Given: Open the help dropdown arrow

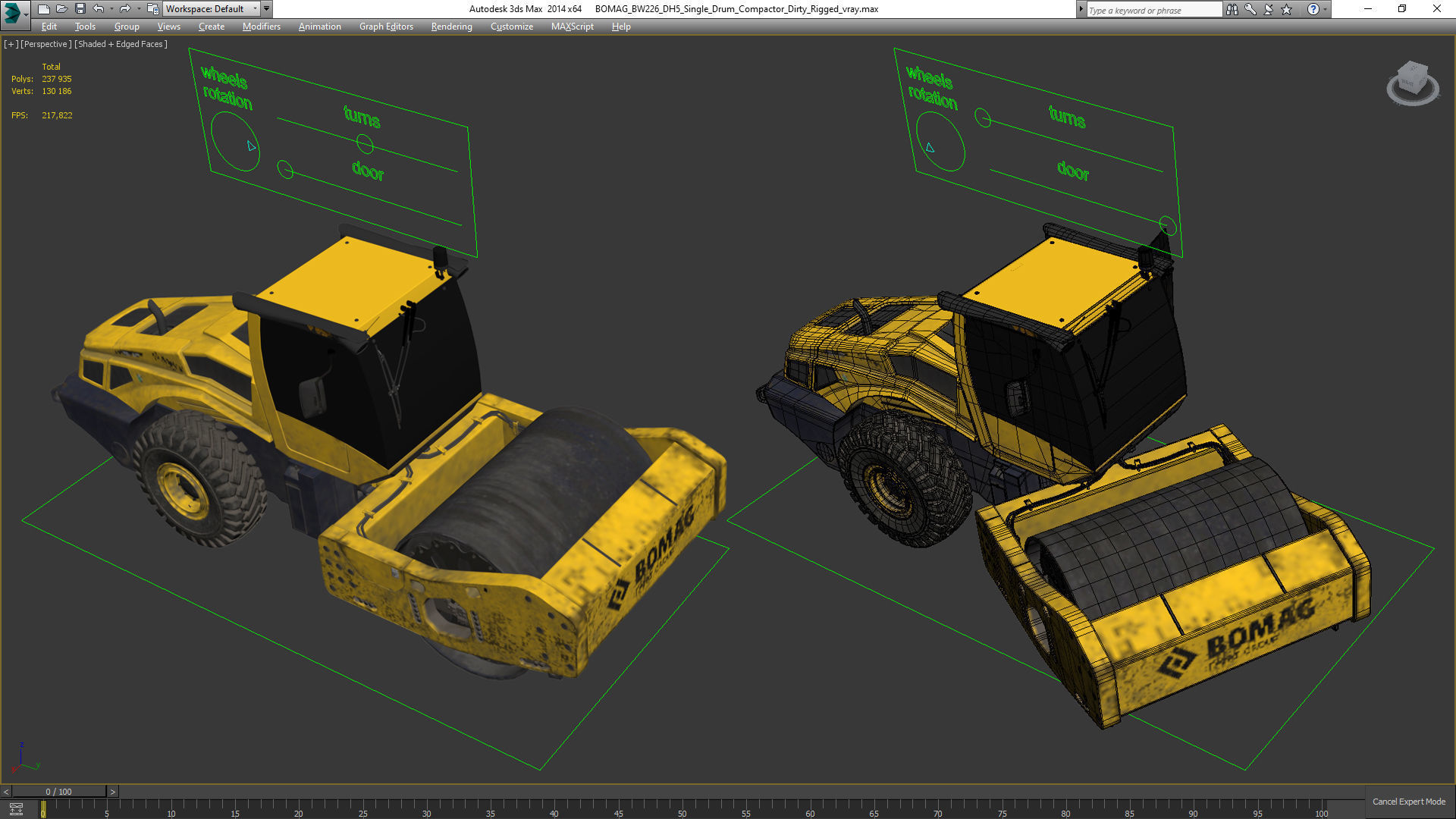Looking at the screenshot, I should 1325,9.
